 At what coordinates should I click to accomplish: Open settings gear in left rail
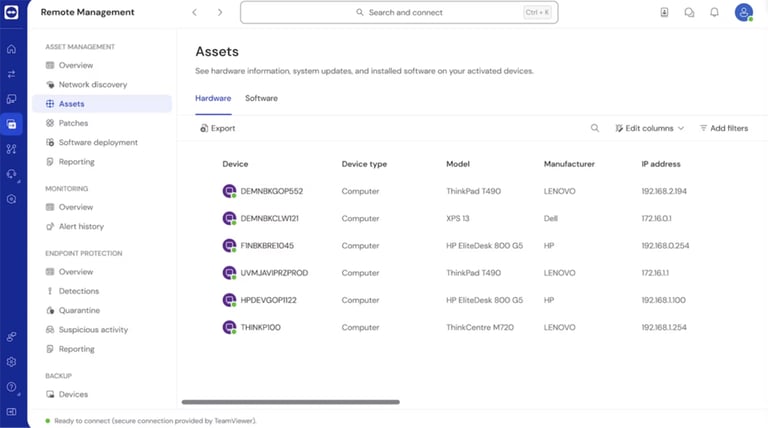[11, 362]
